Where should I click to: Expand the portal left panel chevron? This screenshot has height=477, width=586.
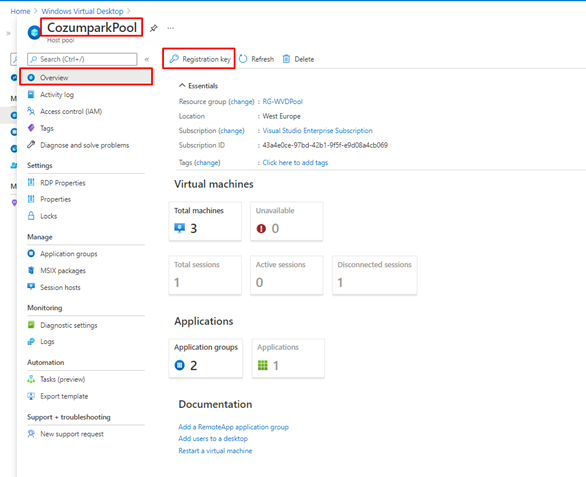click(8, 33)
